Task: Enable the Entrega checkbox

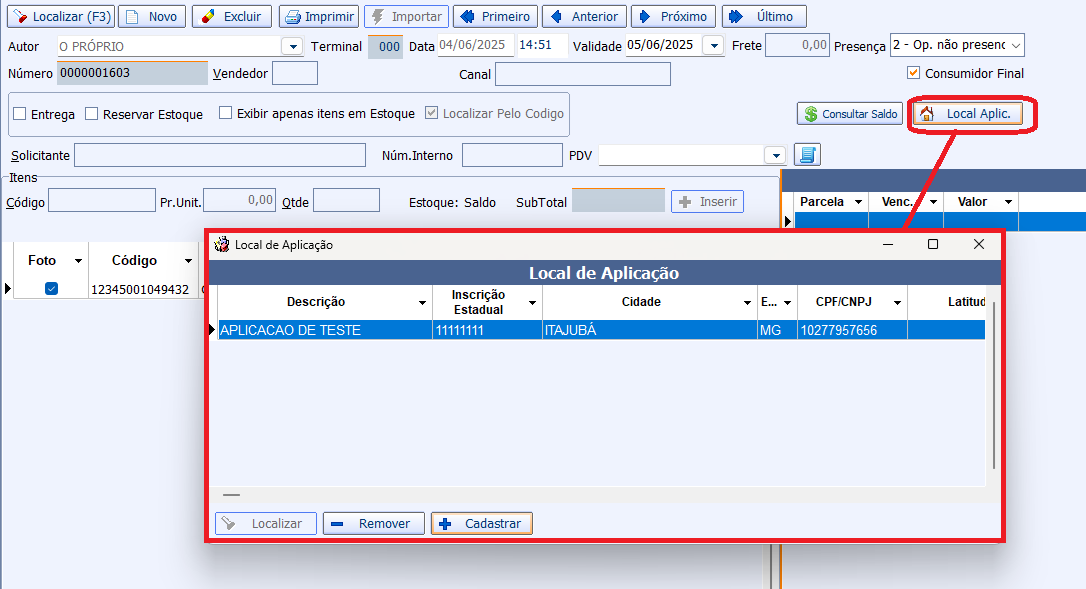Action: (20, 114)
